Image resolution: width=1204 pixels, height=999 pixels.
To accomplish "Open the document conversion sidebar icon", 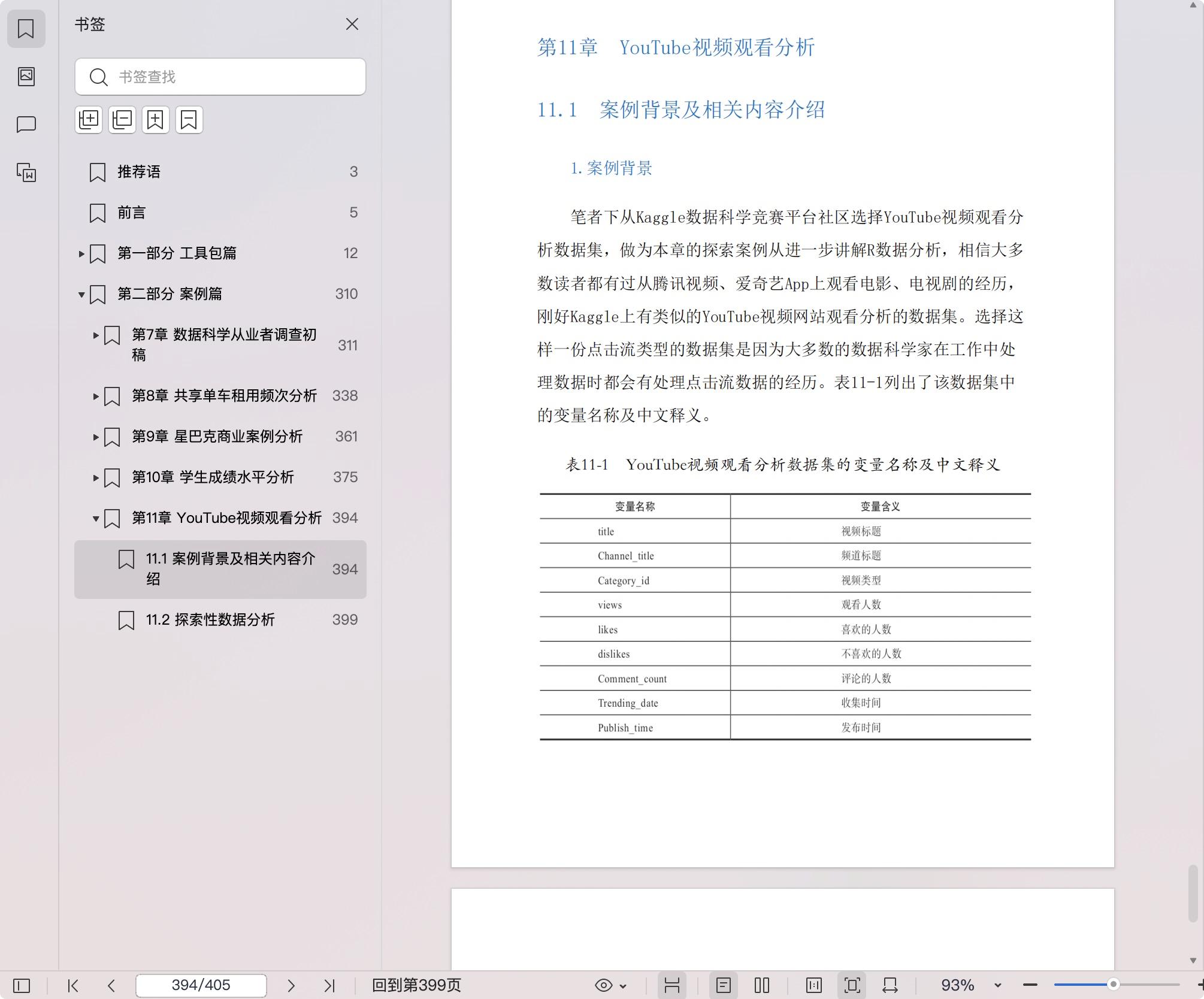I will 26,172.
